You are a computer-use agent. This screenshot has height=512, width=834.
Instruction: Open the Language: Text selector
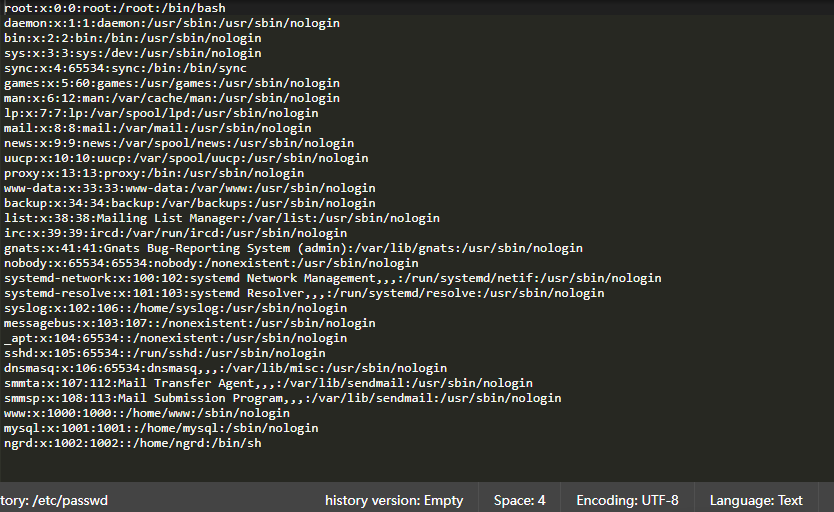pyautogui.click(x=756, y=500)
